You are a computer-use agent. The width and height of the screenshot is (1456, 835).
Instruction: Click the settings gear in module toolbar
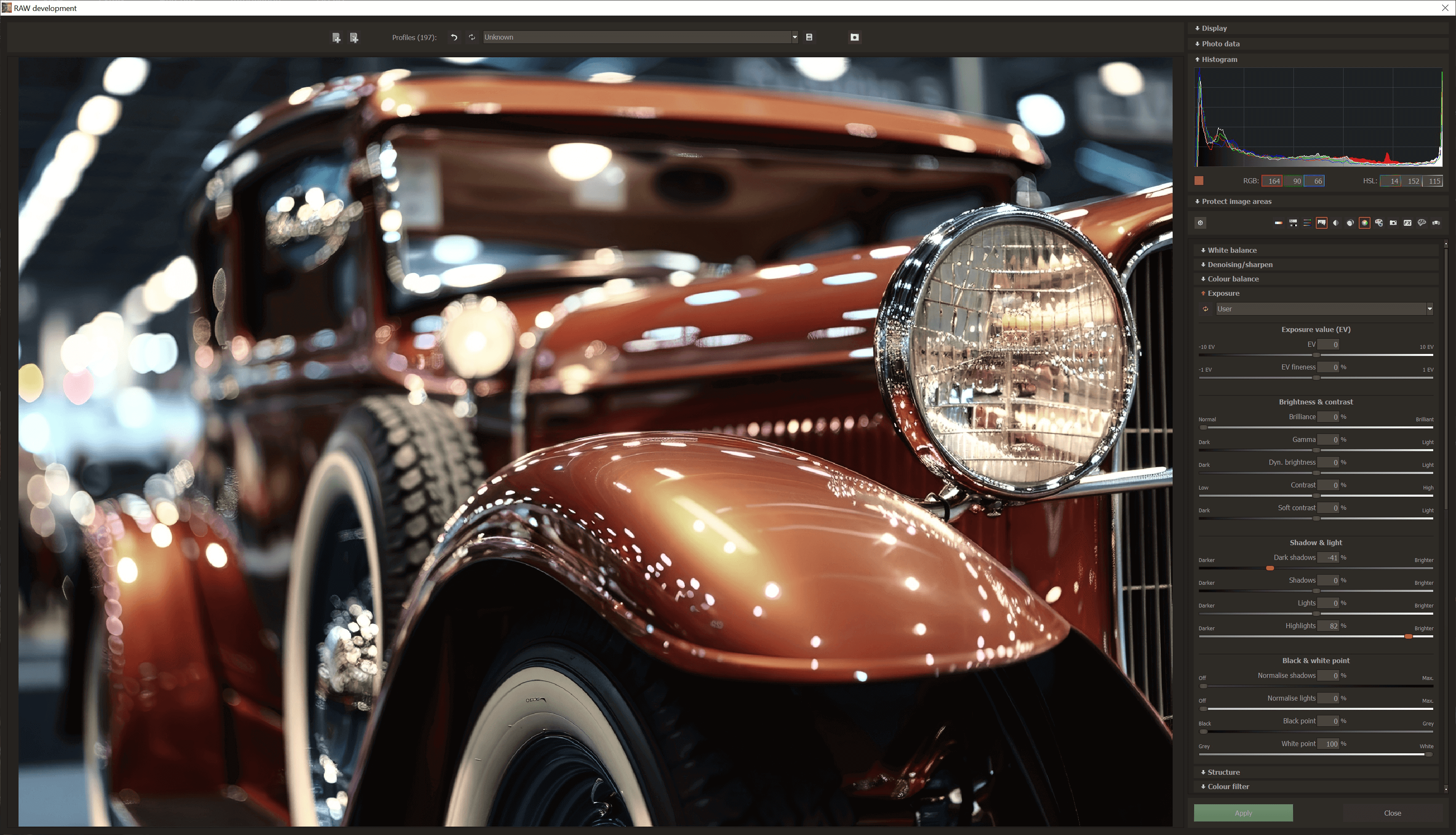click(x=1200, y=223)
